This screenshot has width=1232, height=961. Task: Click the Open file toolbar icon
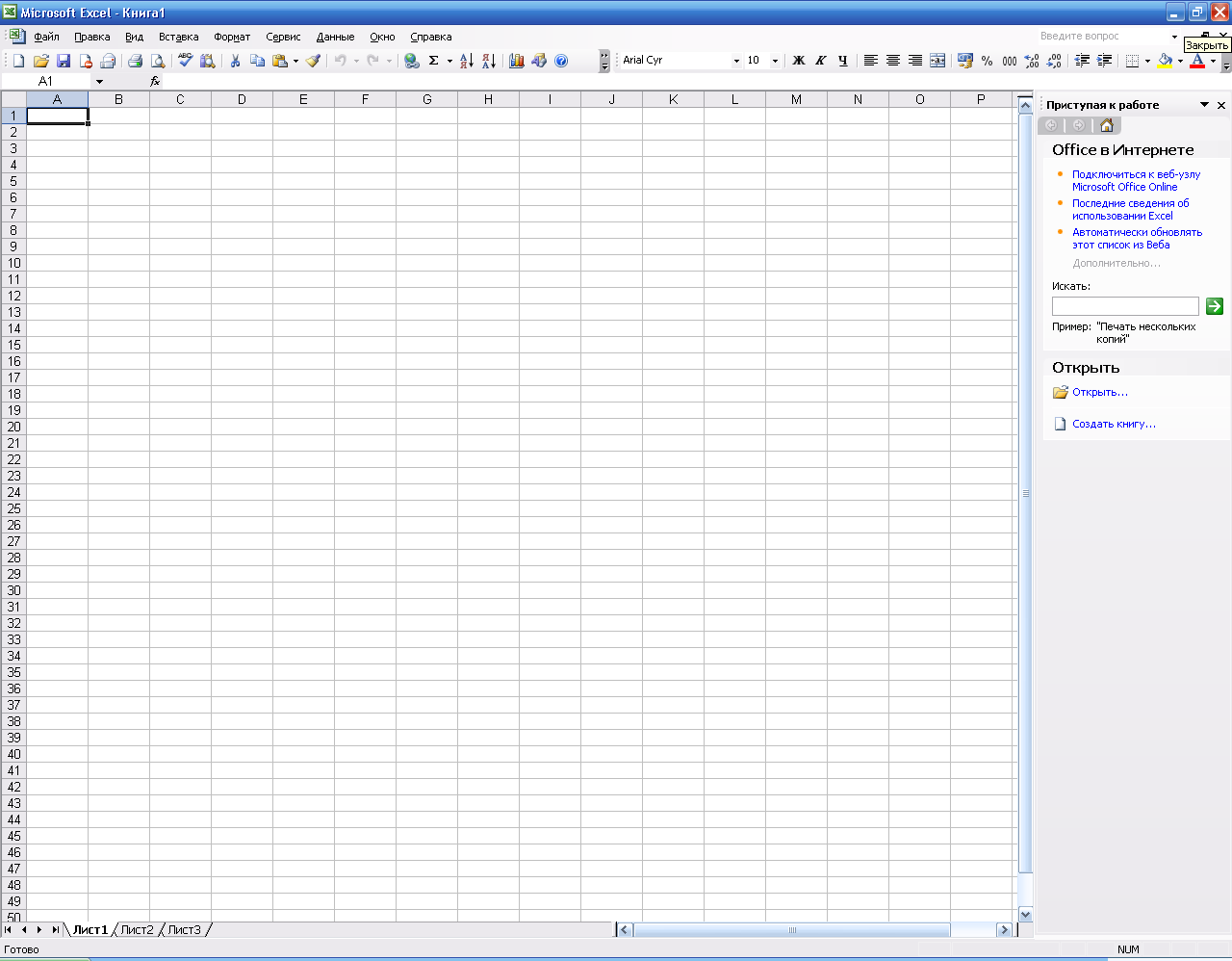(x=40, y=61)
